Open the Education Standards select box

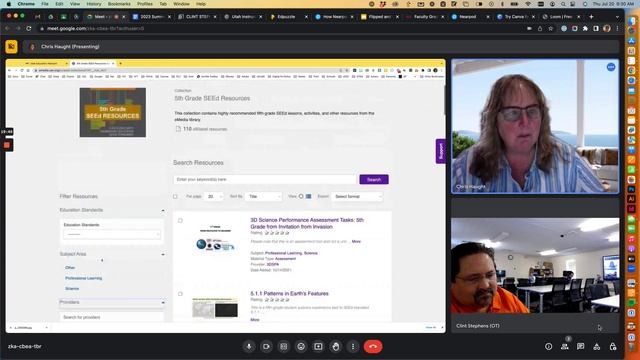click(111, 235)
